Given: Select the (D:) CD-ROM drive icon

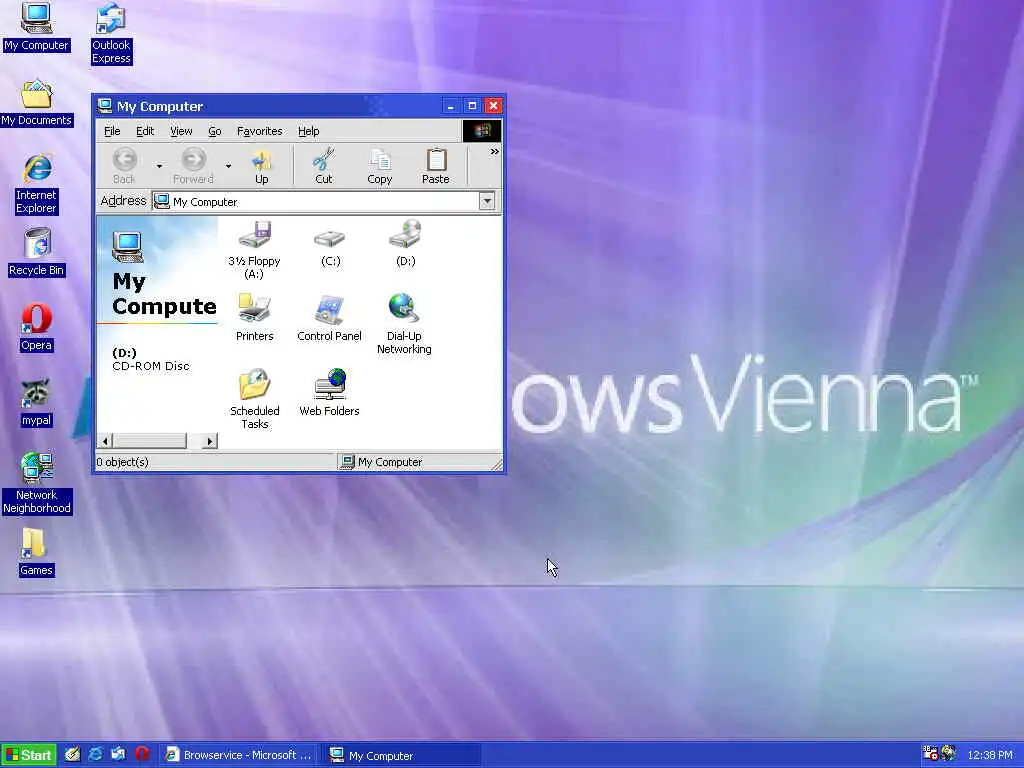Looking at the screenshot, I should [405, 244].
